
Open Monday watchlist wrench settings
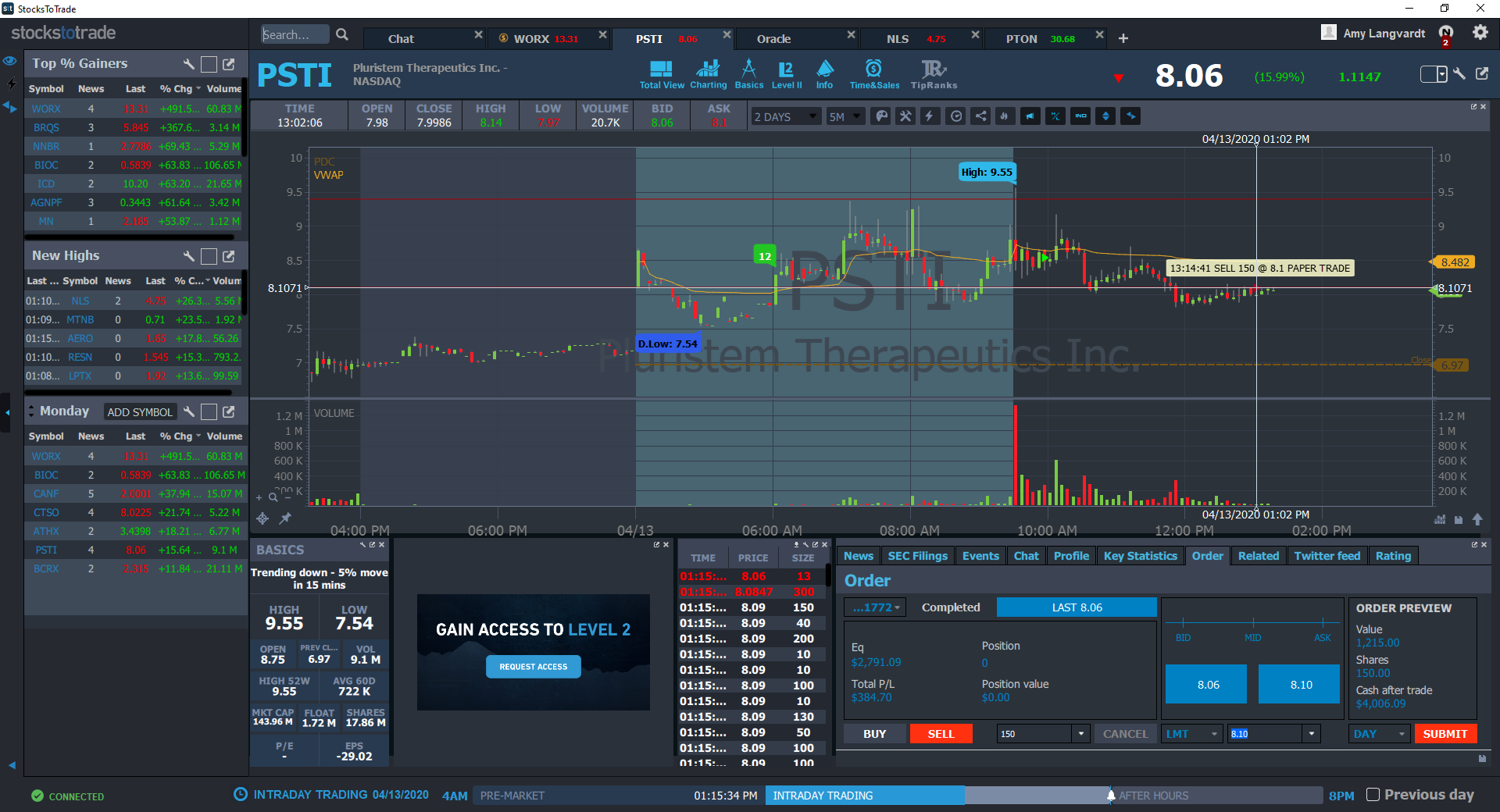click(188, 411)
